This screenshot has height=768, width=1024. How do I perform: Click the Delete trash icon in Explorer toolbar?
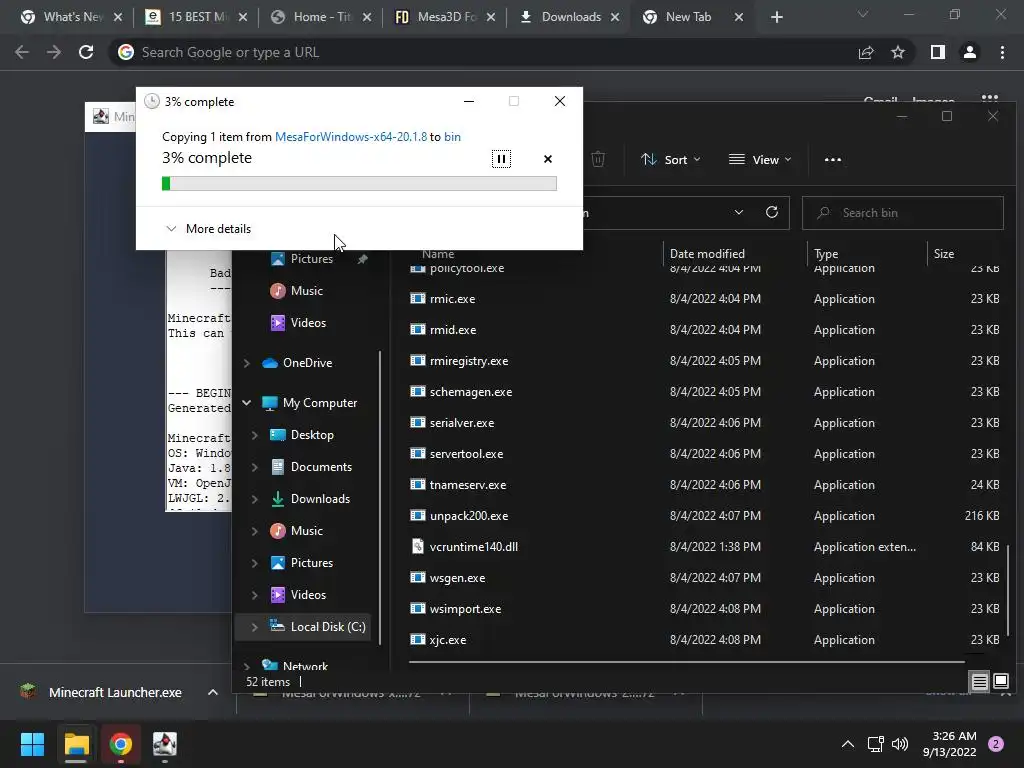click(598, 159)
